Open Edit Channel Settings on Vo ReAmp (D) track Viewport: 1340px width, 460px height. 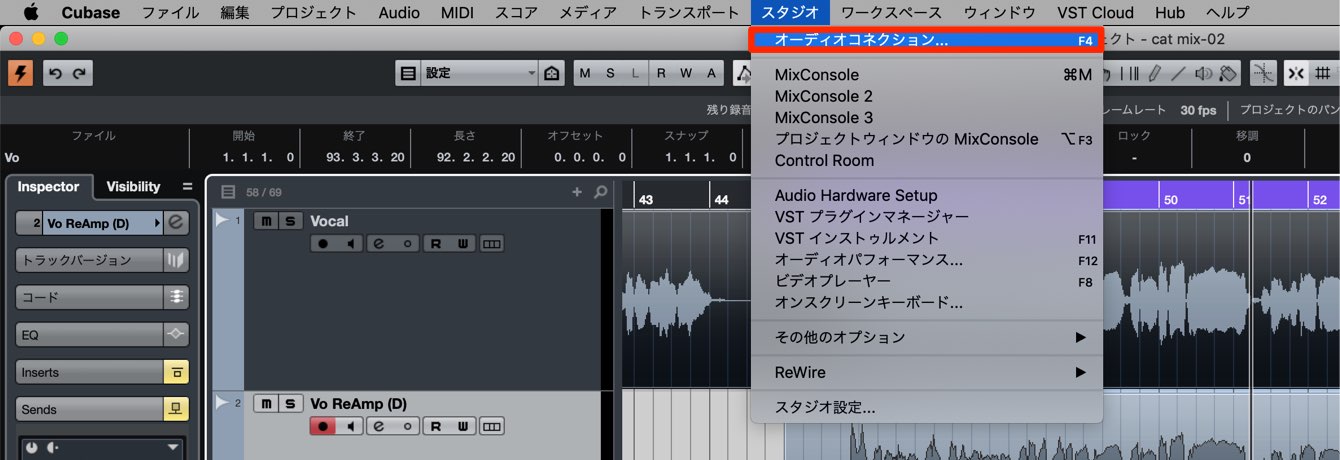[x=379, y=426]
